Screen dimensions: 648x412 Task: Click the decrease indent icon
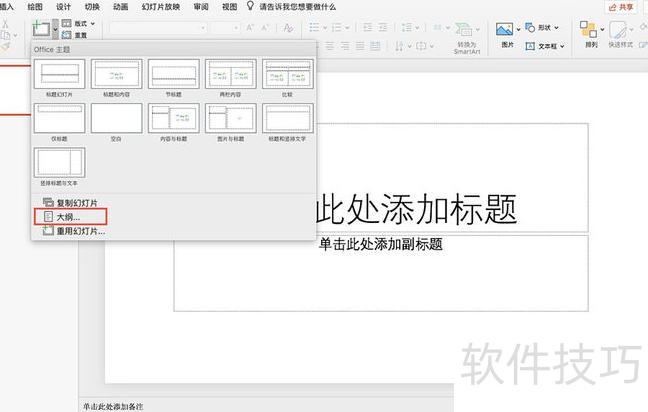367,27
